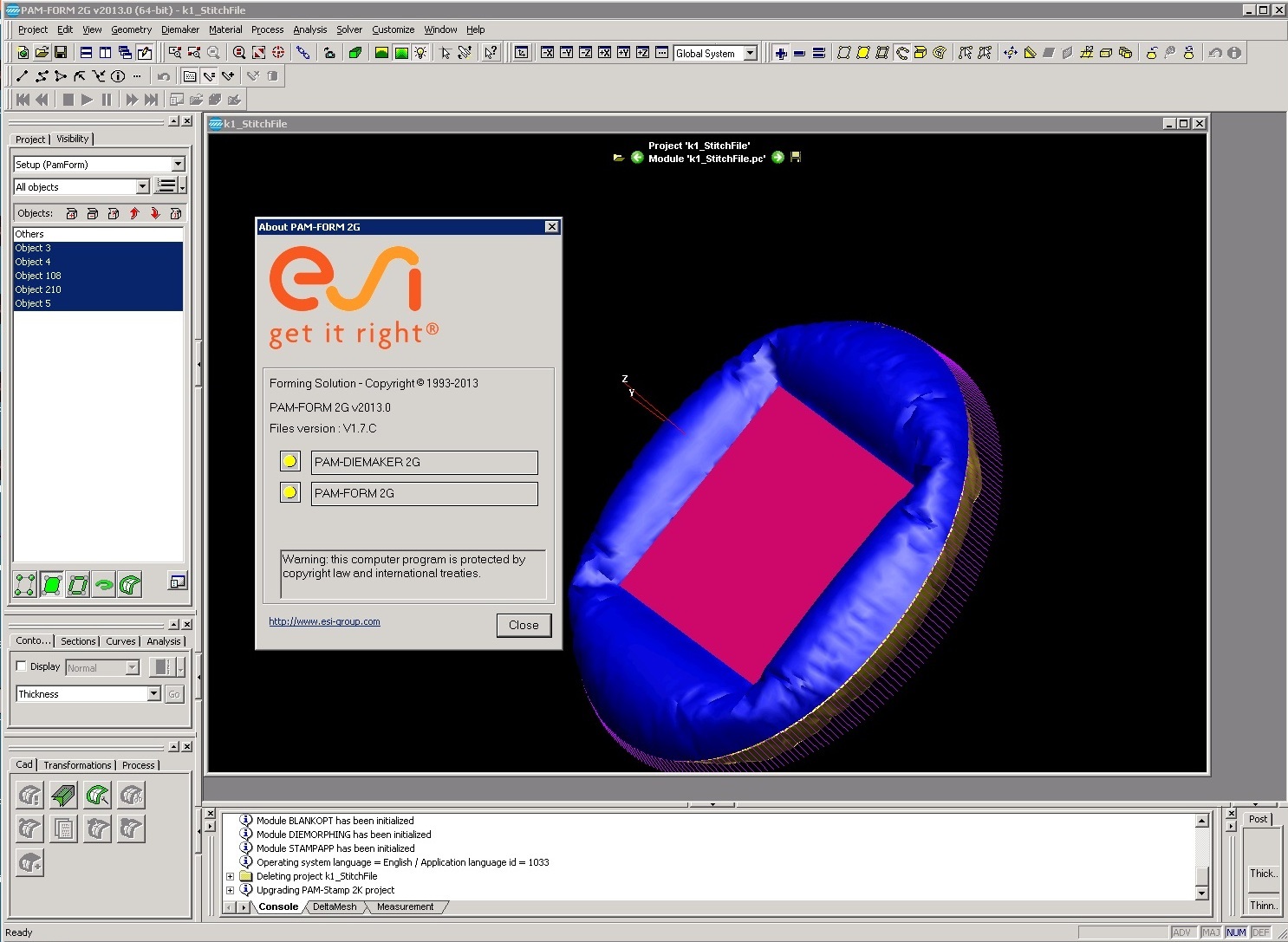The image size is (1288, 942).
Task: Click the zoom magnifier with red circle icon
Action: [x=239, y=53]
